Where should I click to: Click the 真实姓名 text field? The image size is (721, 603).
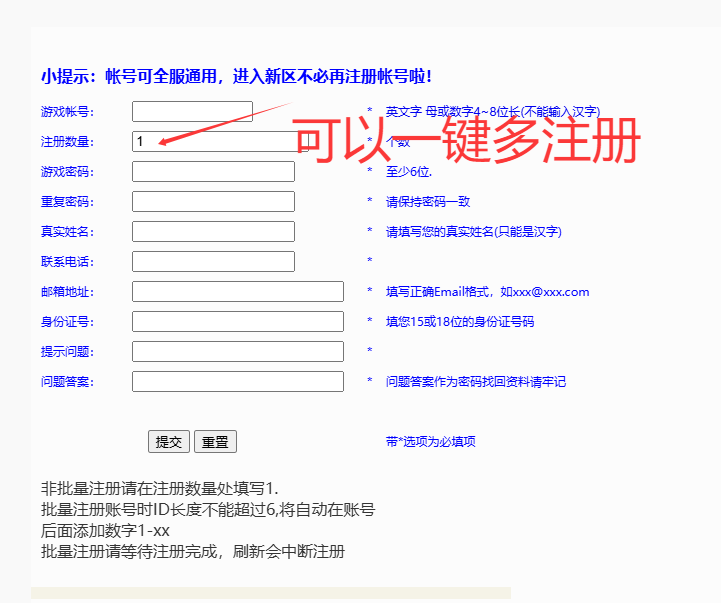click(213, 232)
